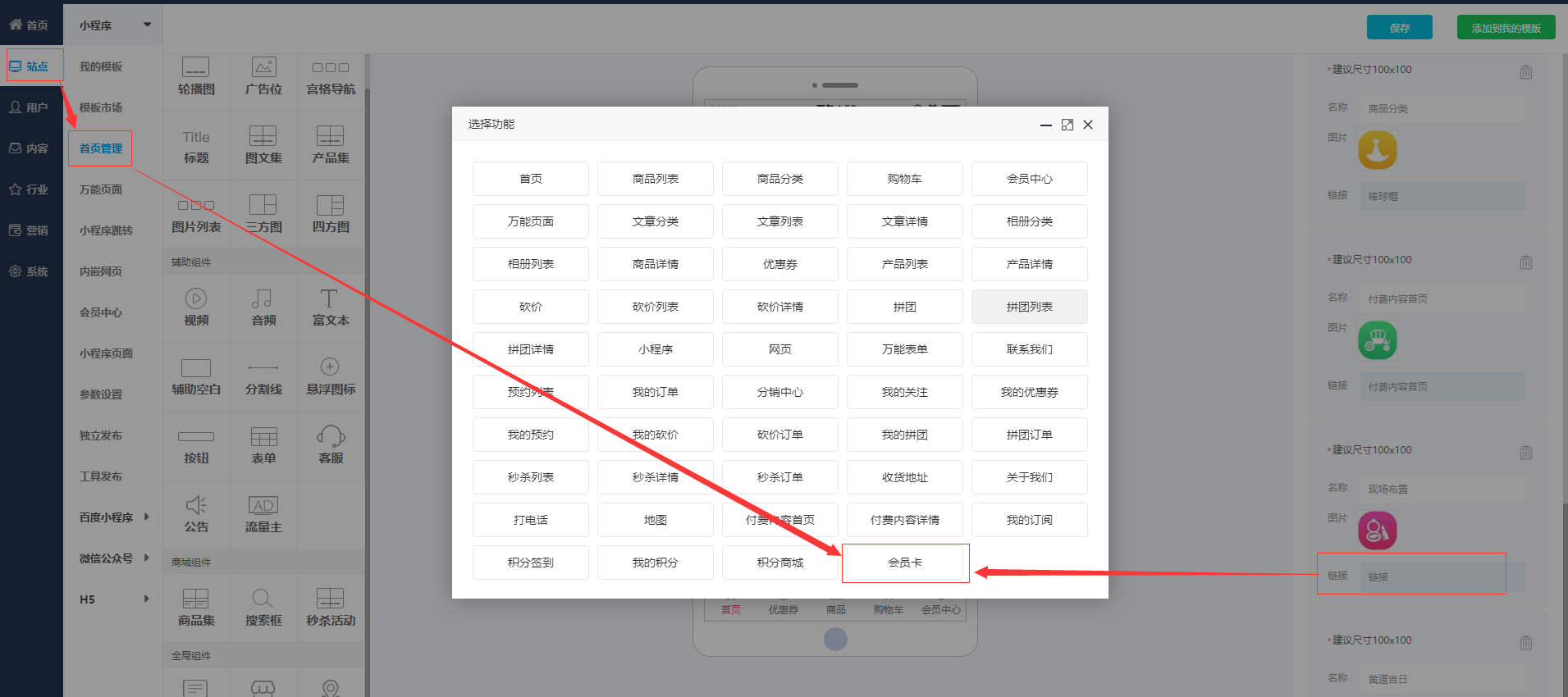
Task: Switch to the 优惠券 tab in phone preview
Action: tap(783, 610)
